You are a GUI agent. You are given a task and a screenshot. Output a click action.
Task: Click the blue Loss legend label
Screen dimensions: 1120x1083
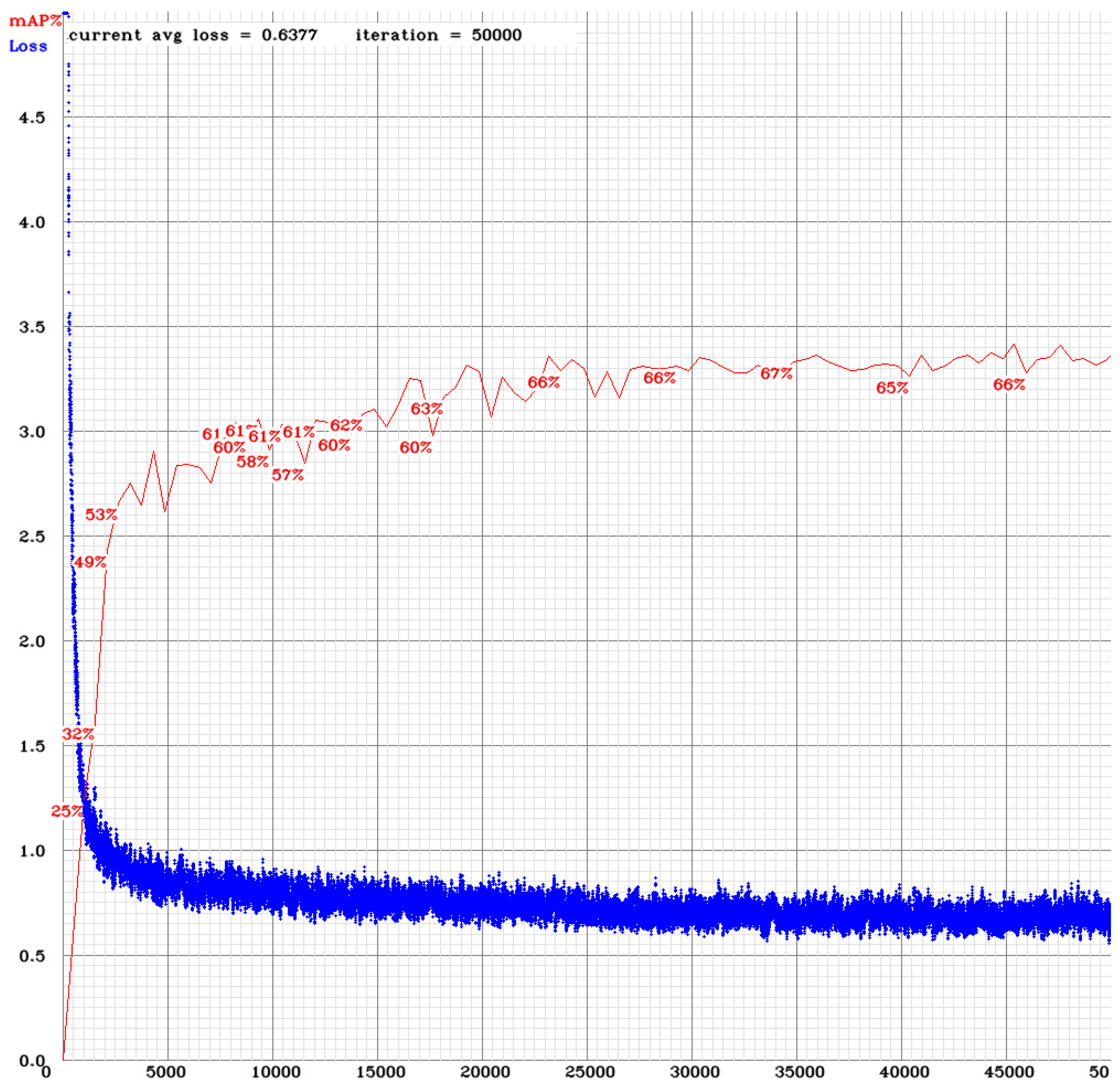coord(28,46)
